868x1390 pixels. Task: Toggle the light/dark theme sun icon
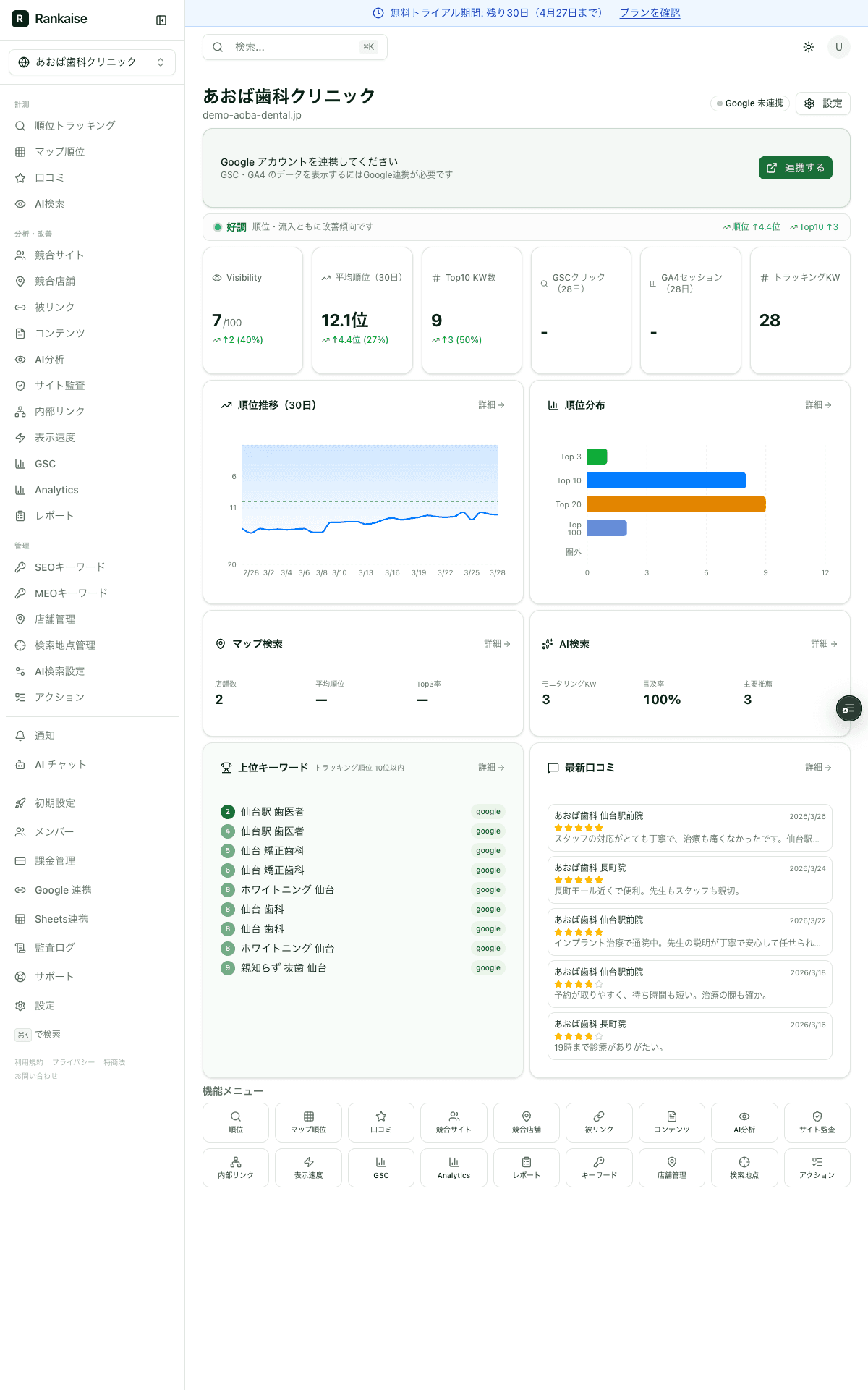(x=809, y=47)
